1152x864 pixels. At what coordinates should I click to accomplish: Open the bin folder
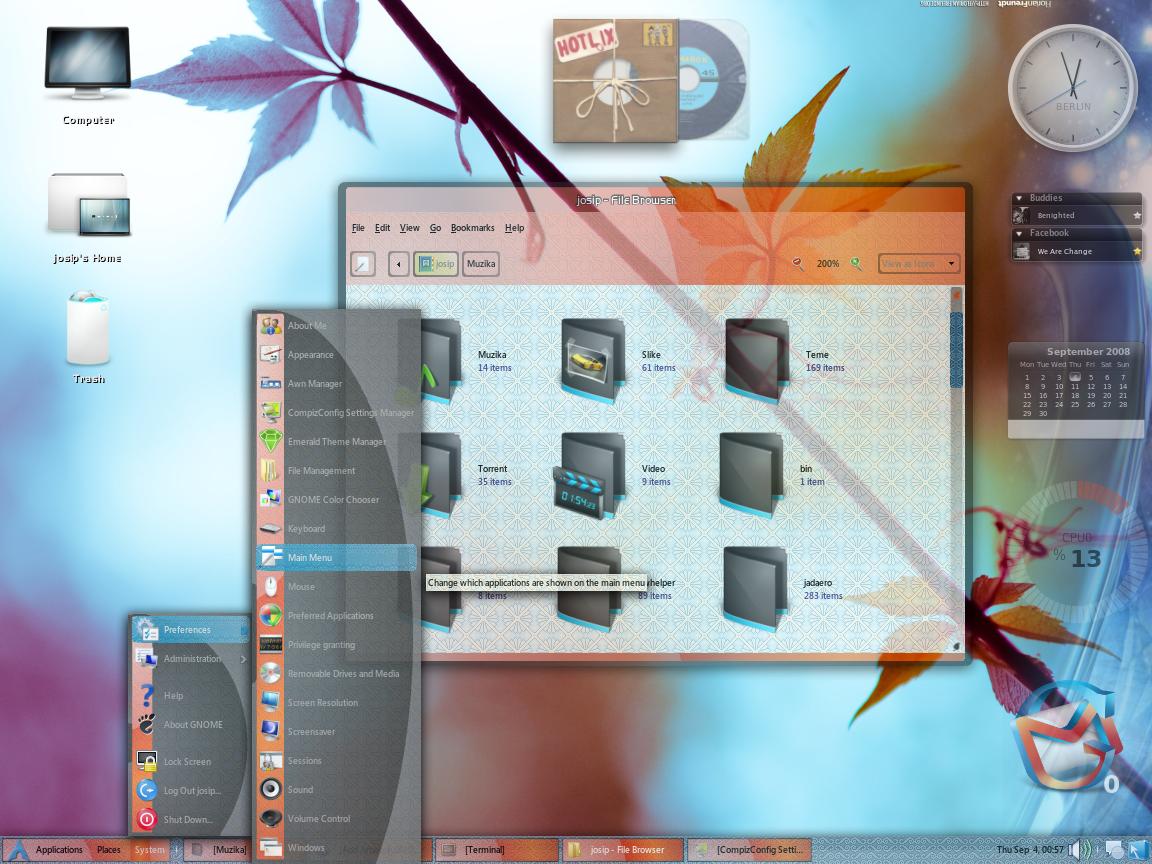tap(751, 475)
